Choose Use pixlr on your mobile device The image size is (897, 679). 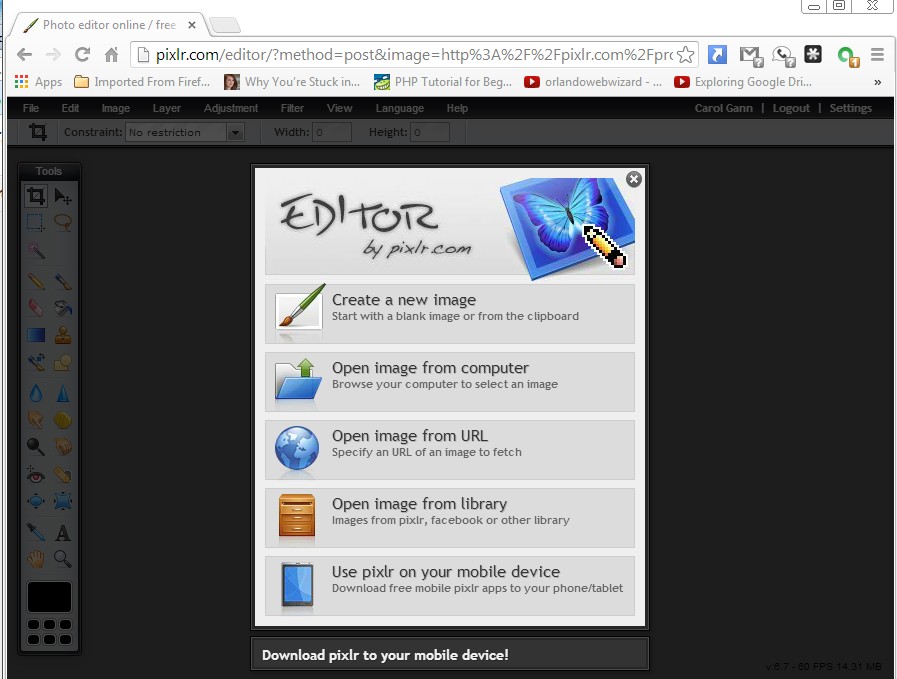coord(450,586)
